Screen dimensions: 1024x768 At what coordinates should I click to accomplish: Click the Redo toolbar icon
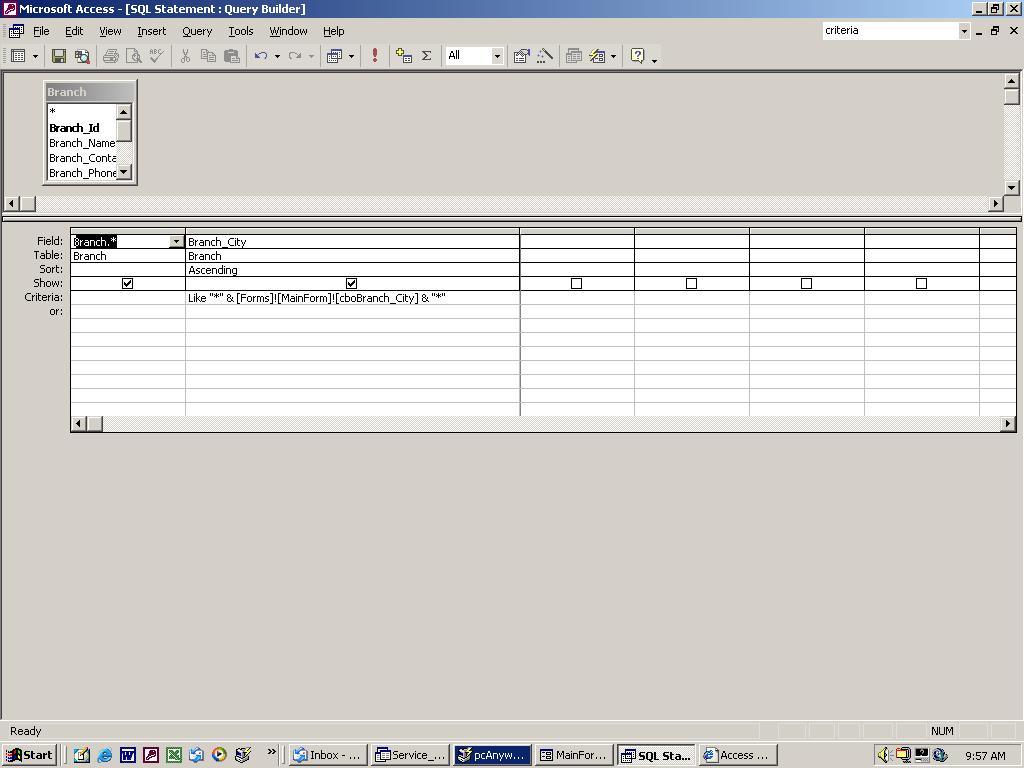pos(295,56)
